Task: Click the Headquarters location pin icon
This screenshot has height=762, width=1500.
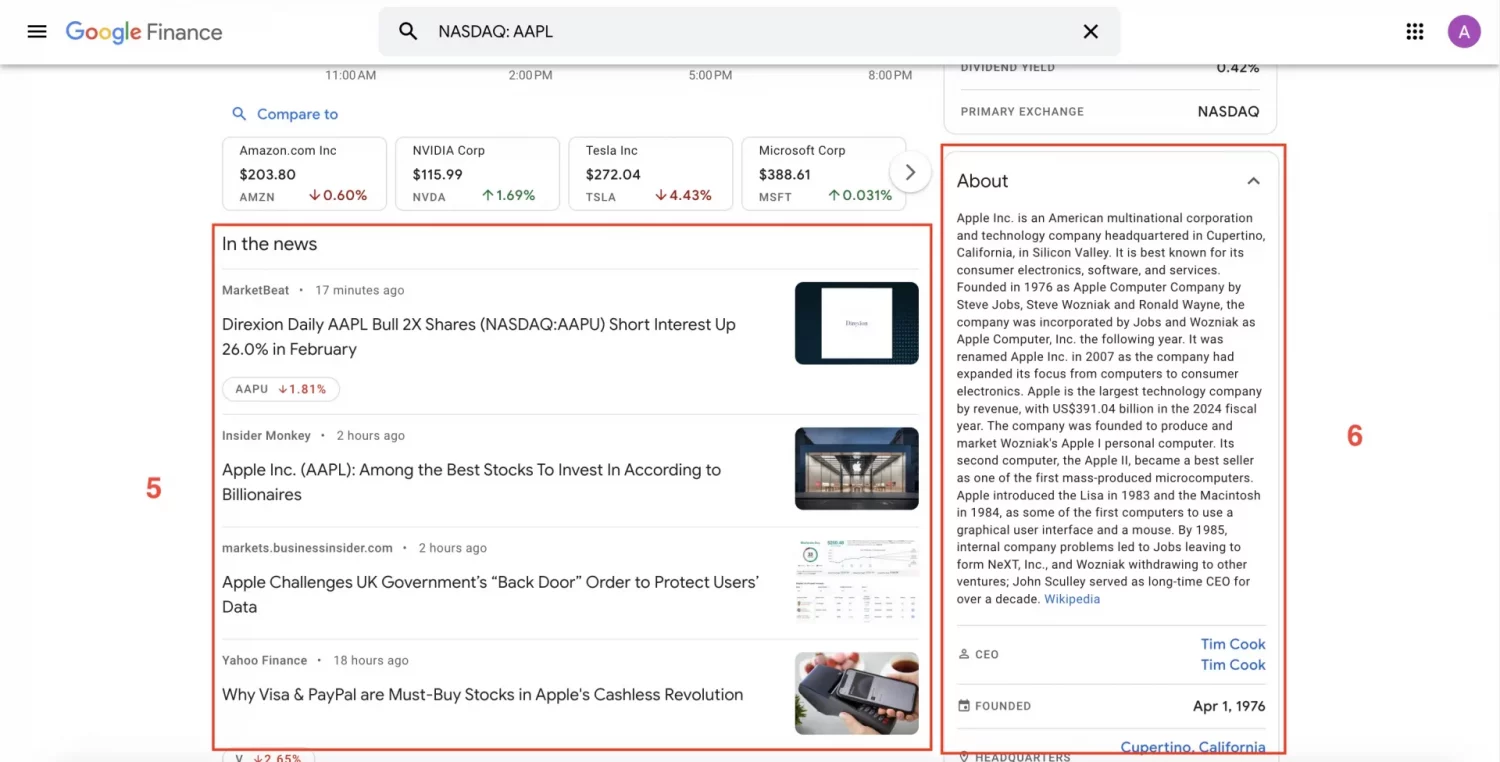Action: (x=964, y=757)
